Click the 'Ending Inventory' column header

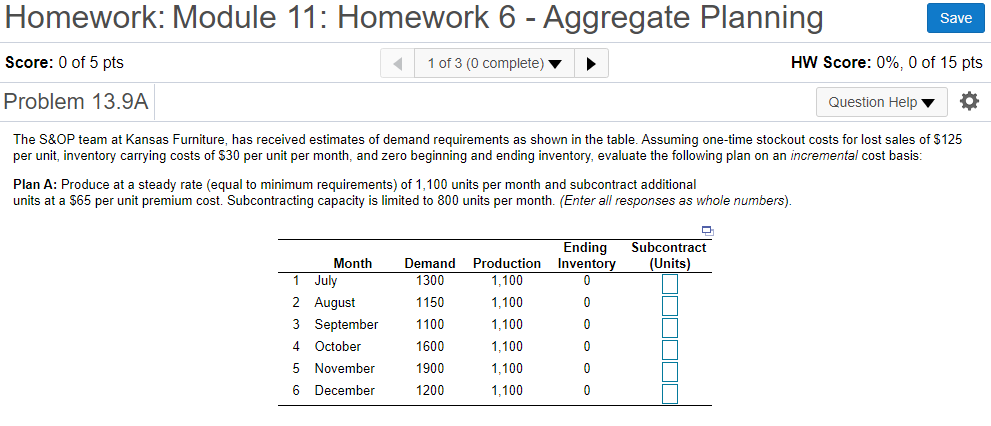tap(587, 255)
